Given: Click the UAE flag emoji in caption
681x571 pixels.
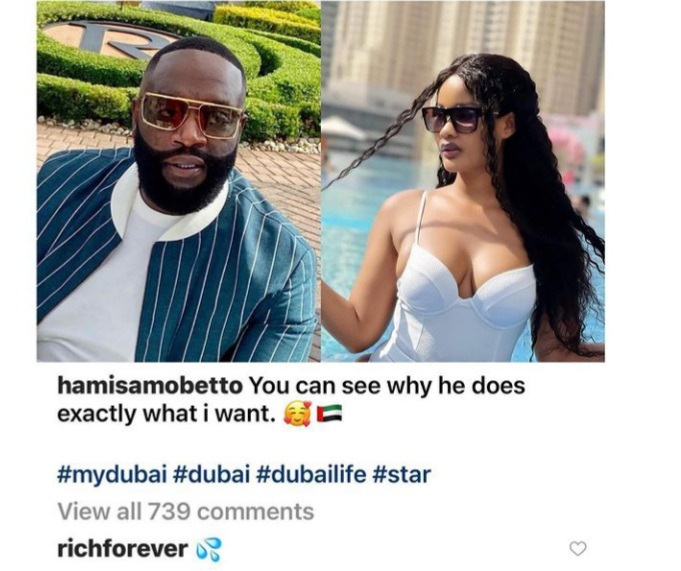Looking at the screenshot, I should [329, 415].
